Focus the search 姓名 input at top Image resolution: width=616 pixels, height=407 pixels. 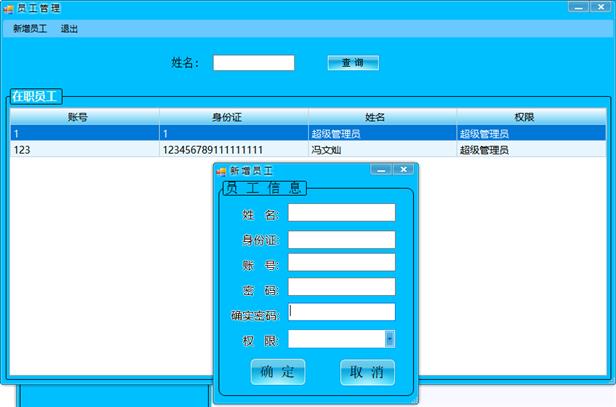click(x=254, y=63)
